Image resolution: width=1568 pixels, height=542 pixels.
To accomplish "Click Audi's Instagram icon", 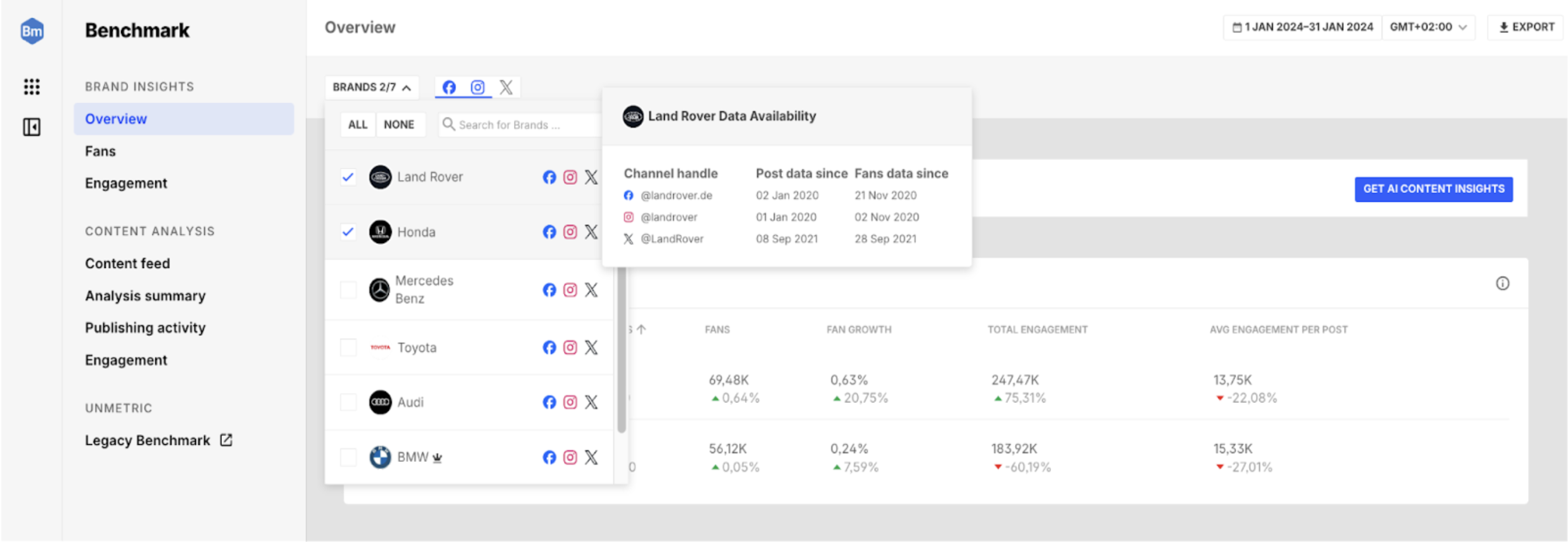I will tap(570, 402).
